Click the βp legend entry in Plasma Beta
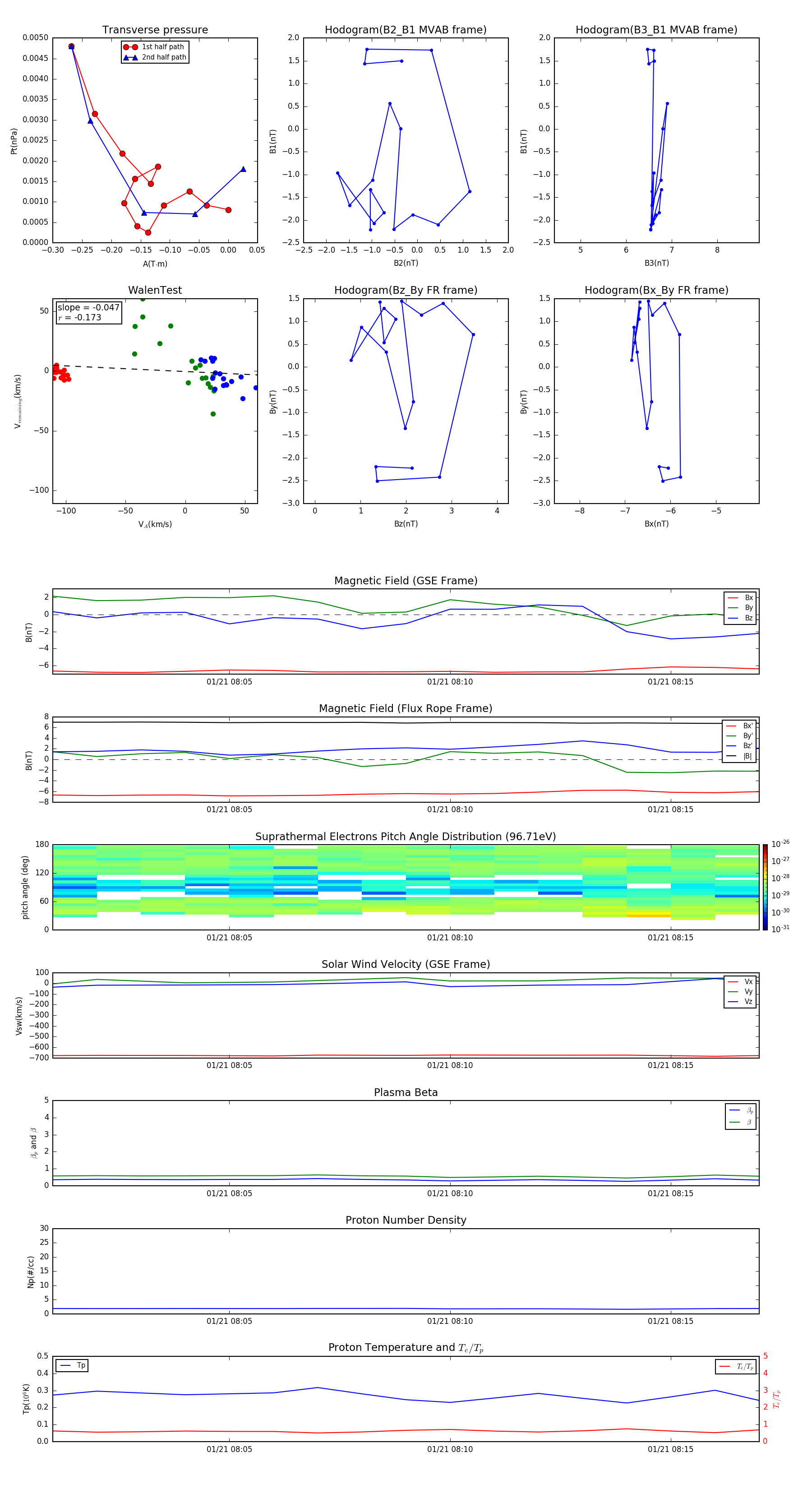The width and height of the screenshot is (812, 1489). 740,1110
